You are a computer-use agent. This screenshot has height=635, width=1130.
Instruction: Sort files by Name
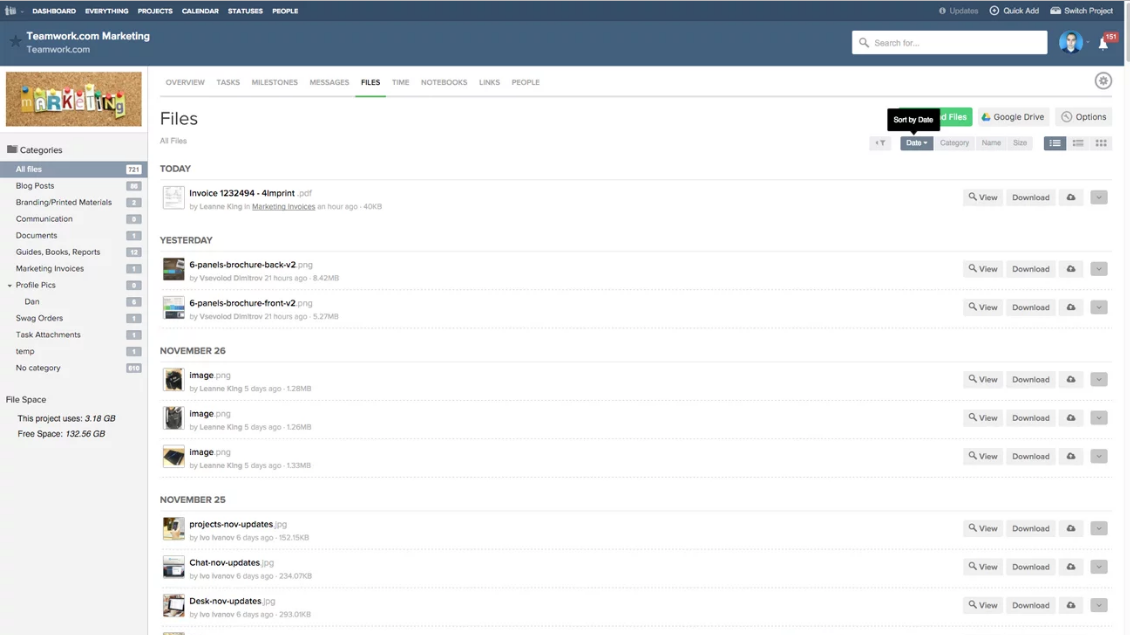point(991,143)
